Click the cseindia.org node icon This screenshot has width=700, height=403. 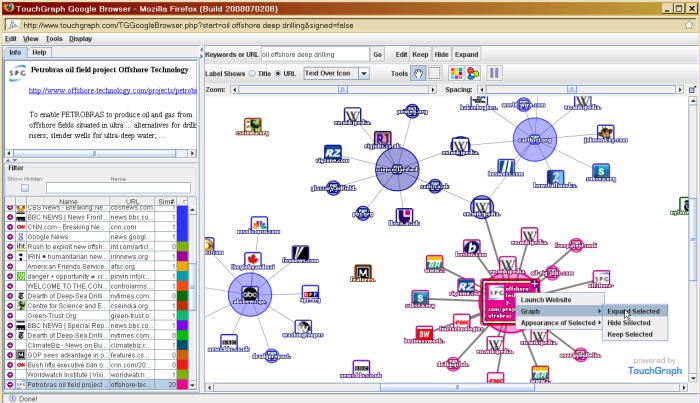point(253,125)
